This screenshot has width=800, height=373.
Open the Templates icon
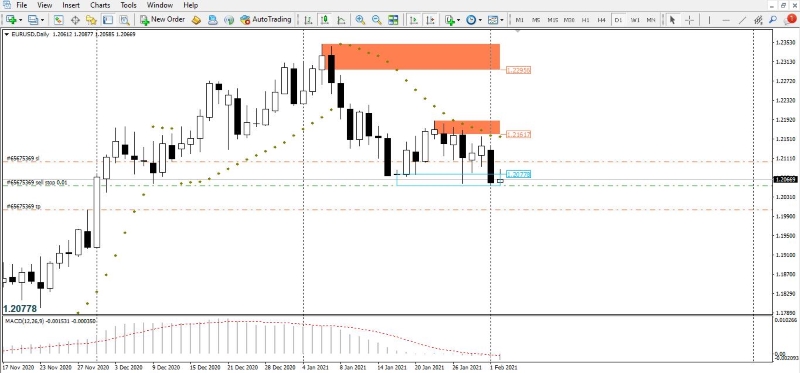[493, 20]
